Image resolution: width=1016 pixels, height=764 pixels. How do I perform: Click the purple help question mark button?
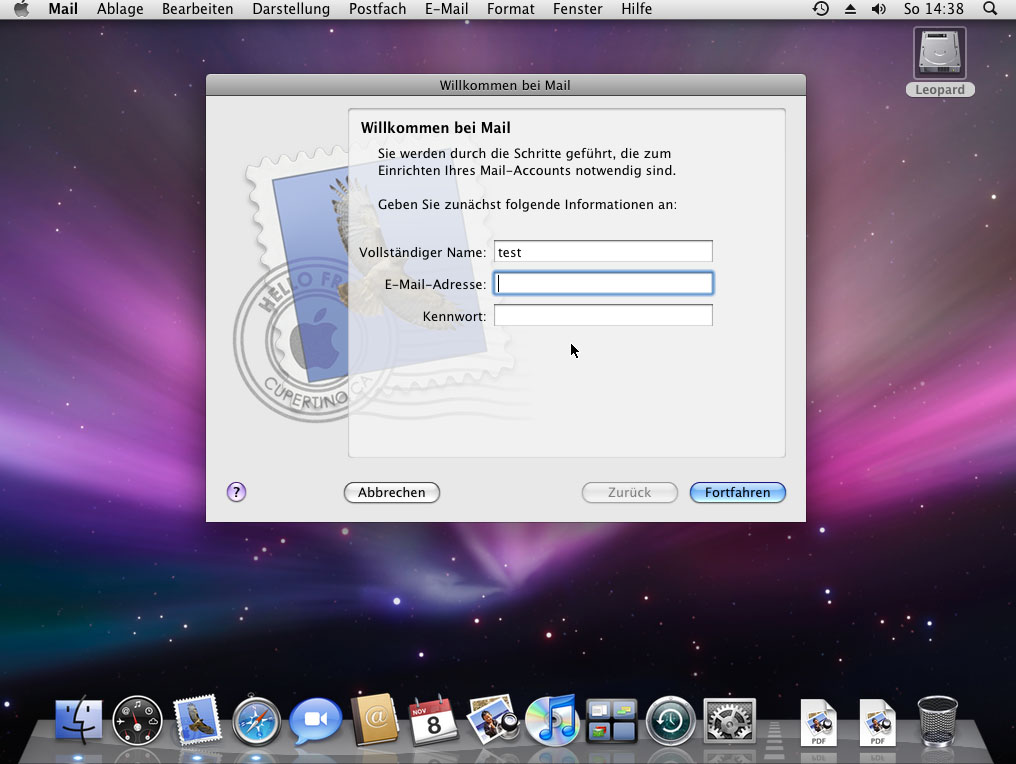(x=236, y=492)
